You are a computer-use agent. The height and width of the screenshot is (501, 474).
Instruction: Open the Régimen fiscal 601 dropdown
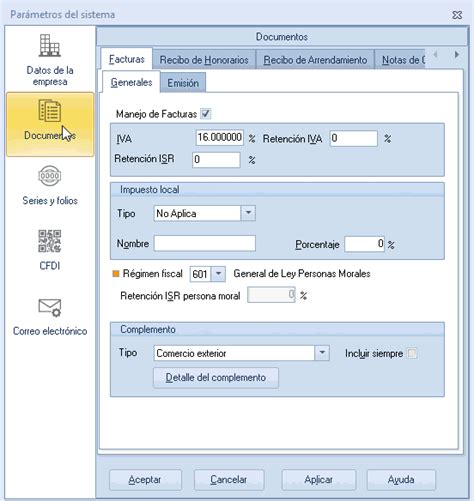(218, 274)
